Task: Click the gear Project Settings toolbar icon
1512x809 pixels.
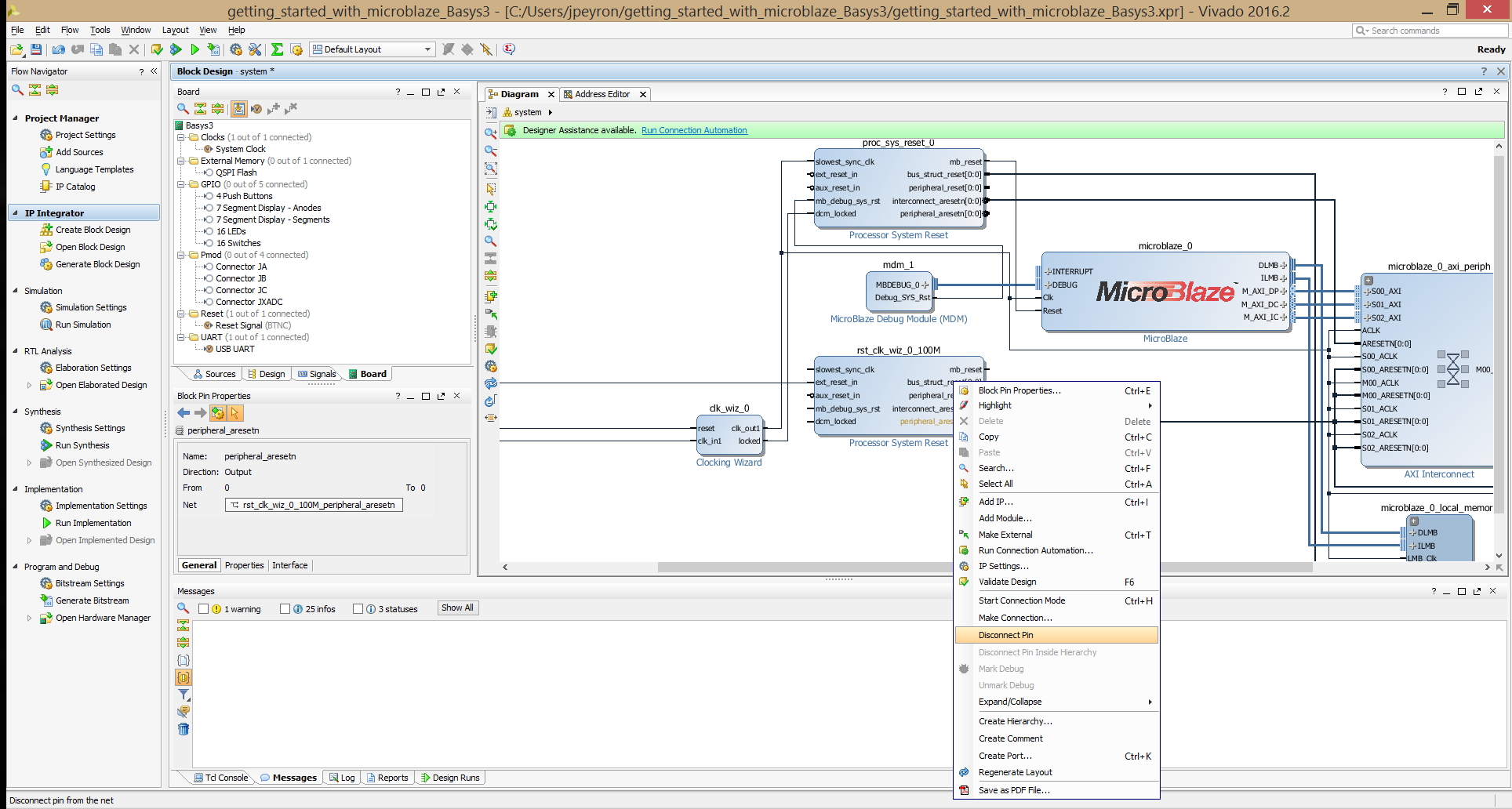Action: click(236, 49)
